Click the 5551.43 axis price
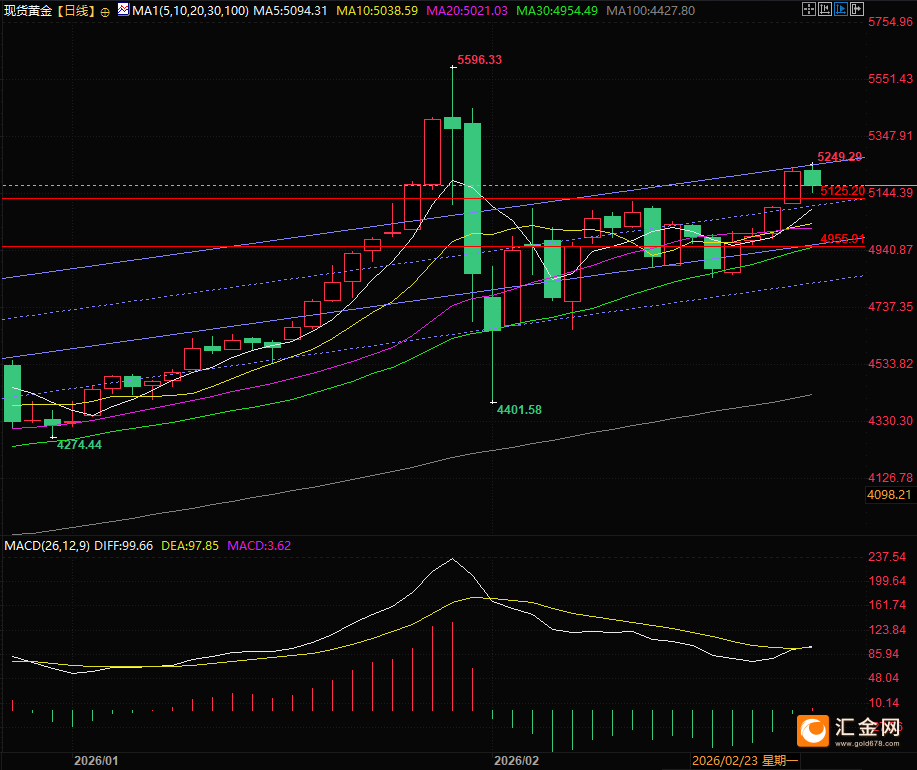 [891, 78]
